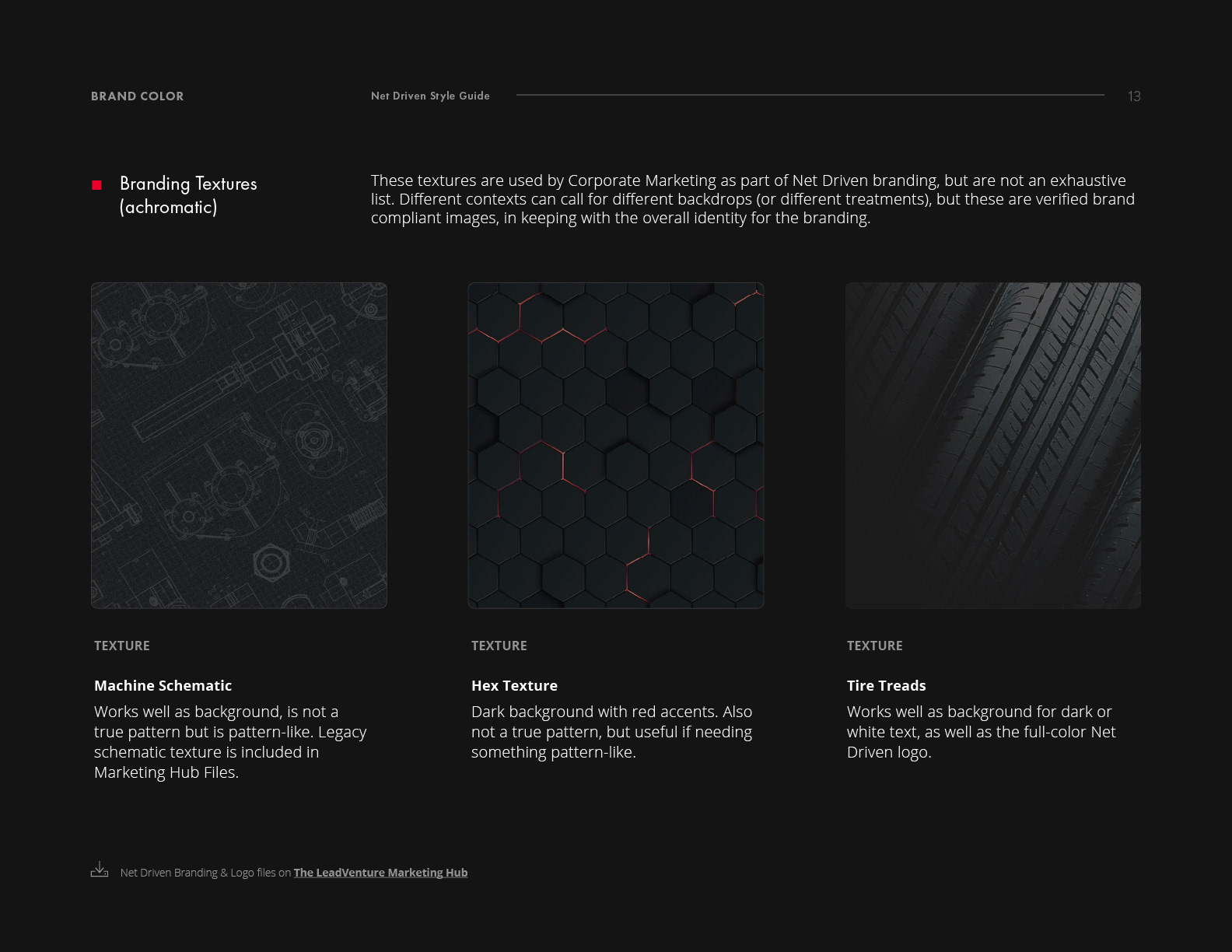This screenshot has height=952, width=1232.
Task: Click the Machine Schematic title text
Action: [163, 685]
